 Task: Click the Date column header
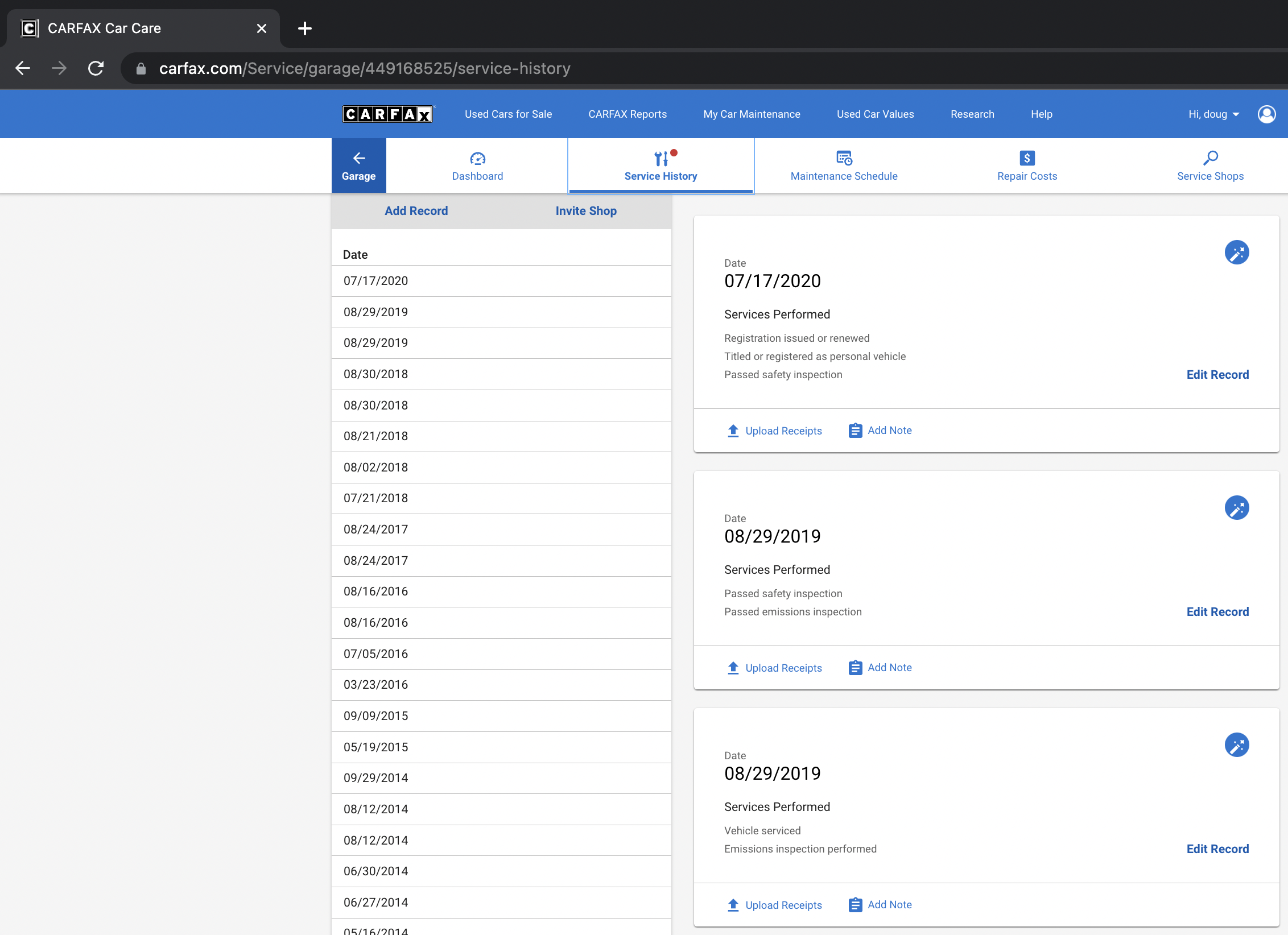click(355, 255)
